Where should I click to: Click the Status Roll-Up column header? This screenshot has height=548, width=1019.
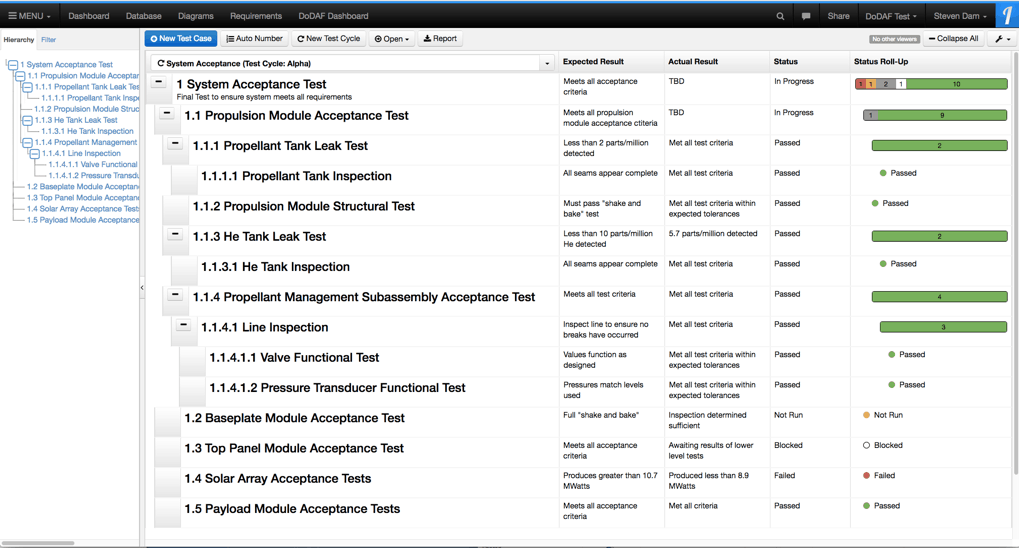click(x=881, y=62)
